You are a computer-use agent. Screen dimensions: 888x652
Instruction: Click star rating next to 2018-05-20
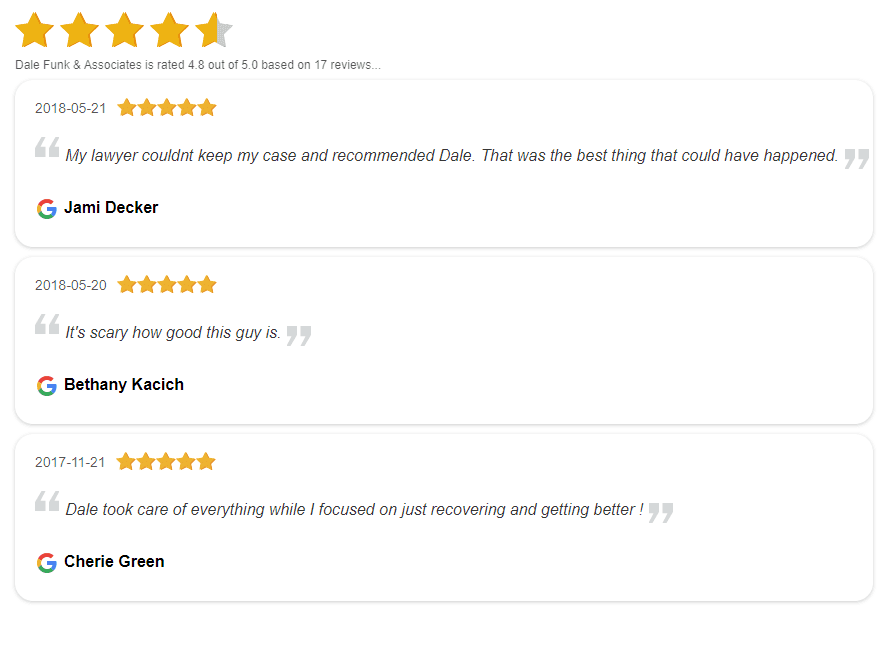166,285
